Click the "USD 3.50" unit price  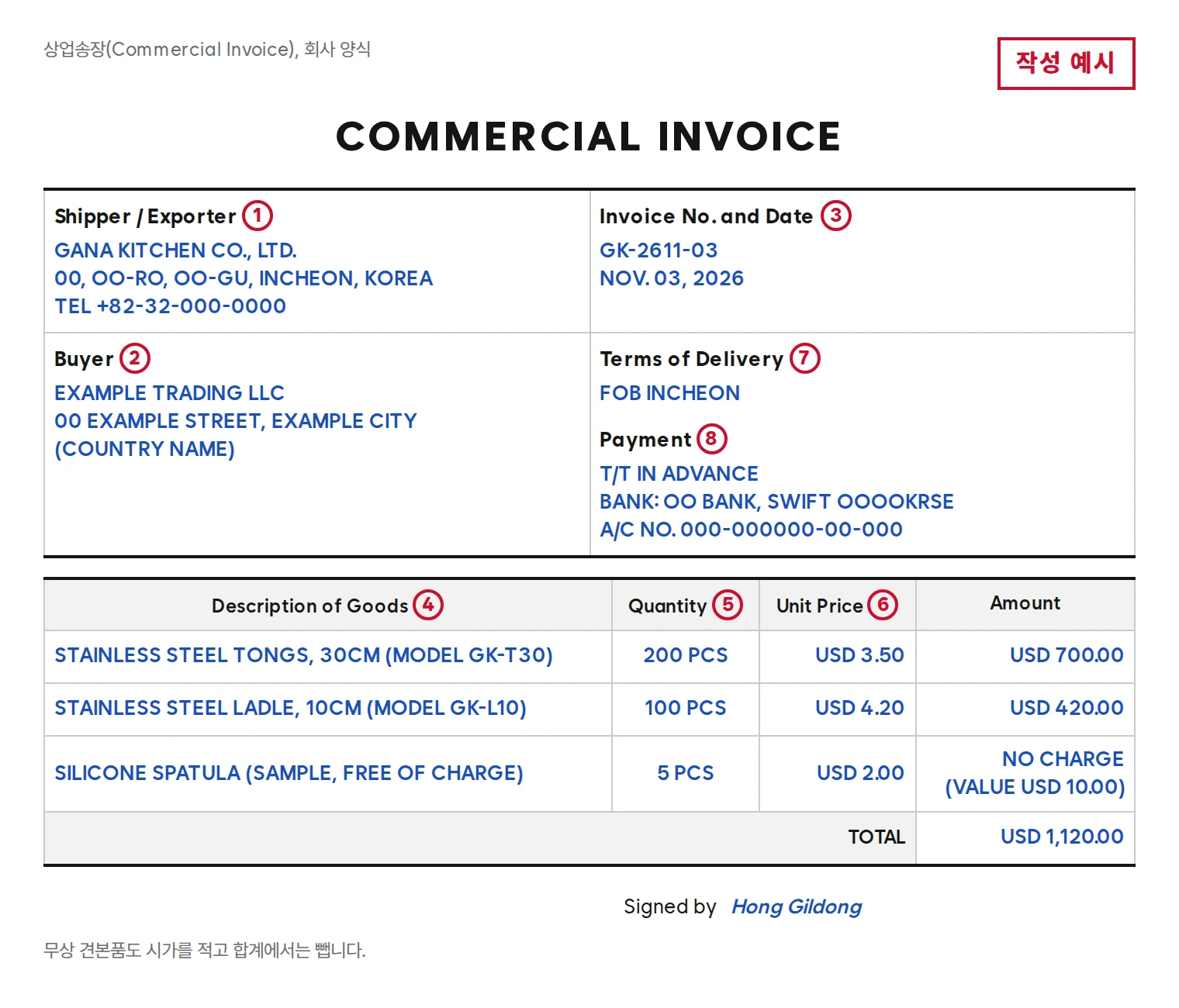coord(859,655)
